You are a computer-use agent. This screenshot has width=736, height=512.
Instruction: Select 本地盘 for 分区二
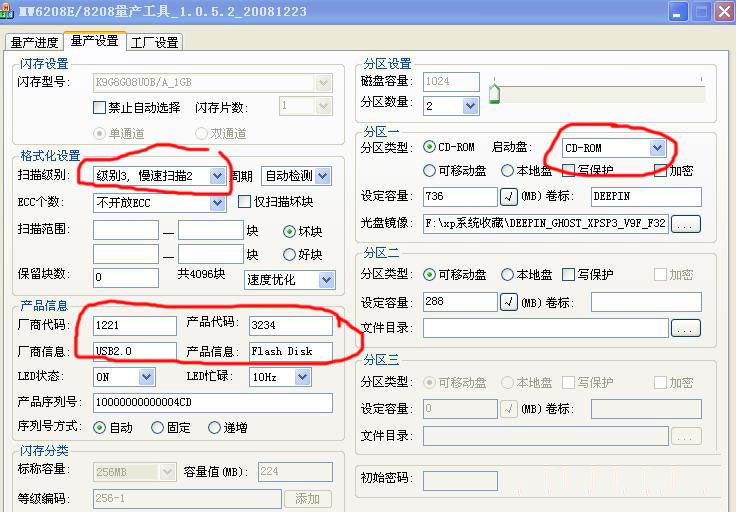507,275
